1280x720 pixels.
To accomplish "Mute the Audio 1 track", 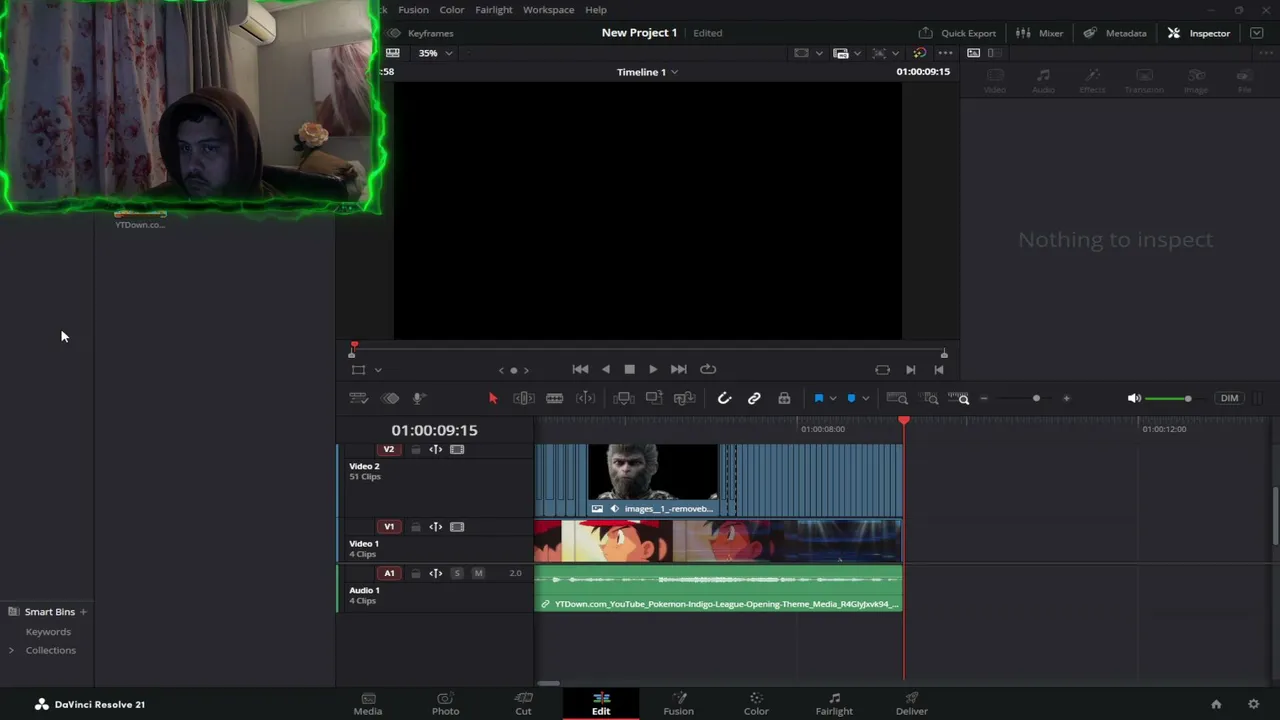I will click(478, 573).
